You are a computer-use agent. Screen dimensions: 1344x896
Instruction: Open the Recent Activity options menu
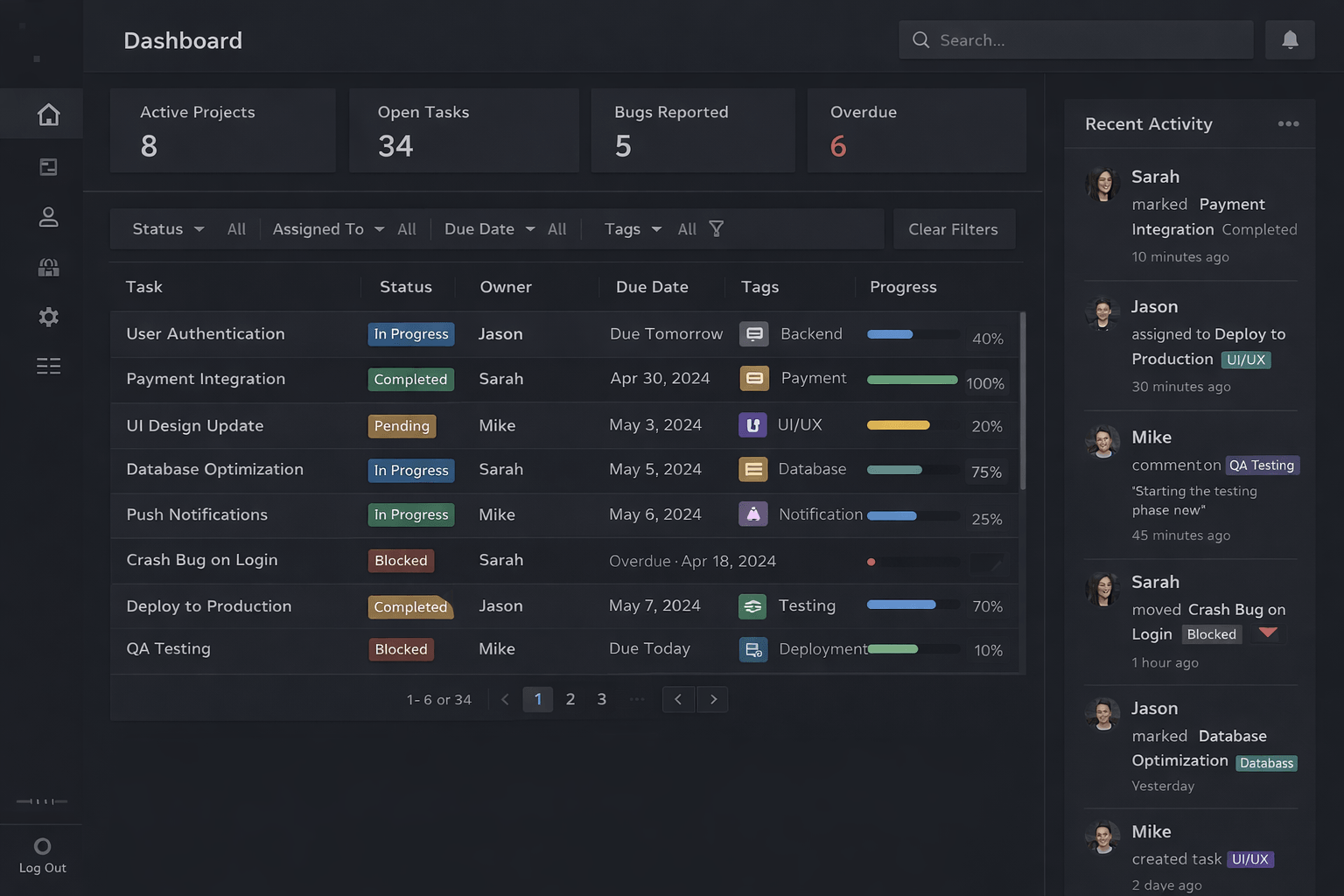1288,124
